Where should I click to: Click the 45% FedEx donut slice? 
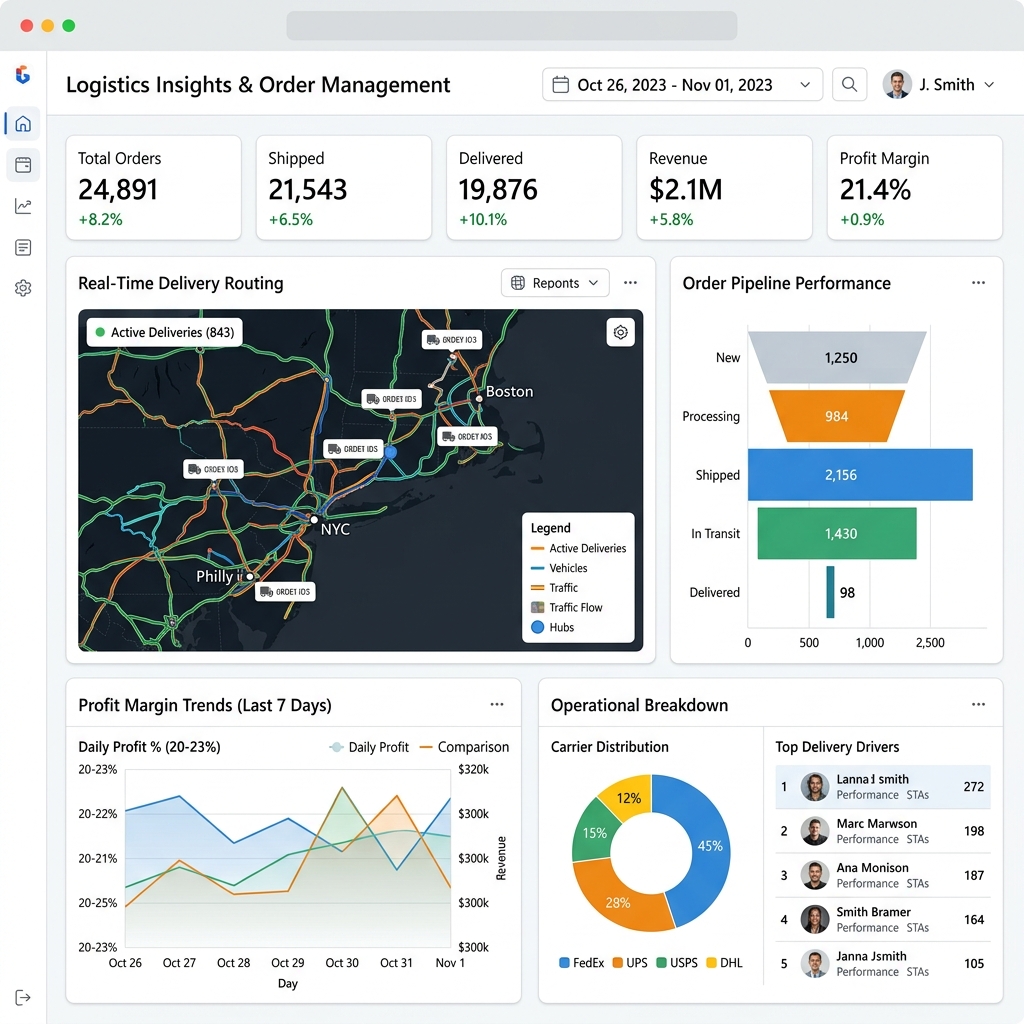click(709, 846)
